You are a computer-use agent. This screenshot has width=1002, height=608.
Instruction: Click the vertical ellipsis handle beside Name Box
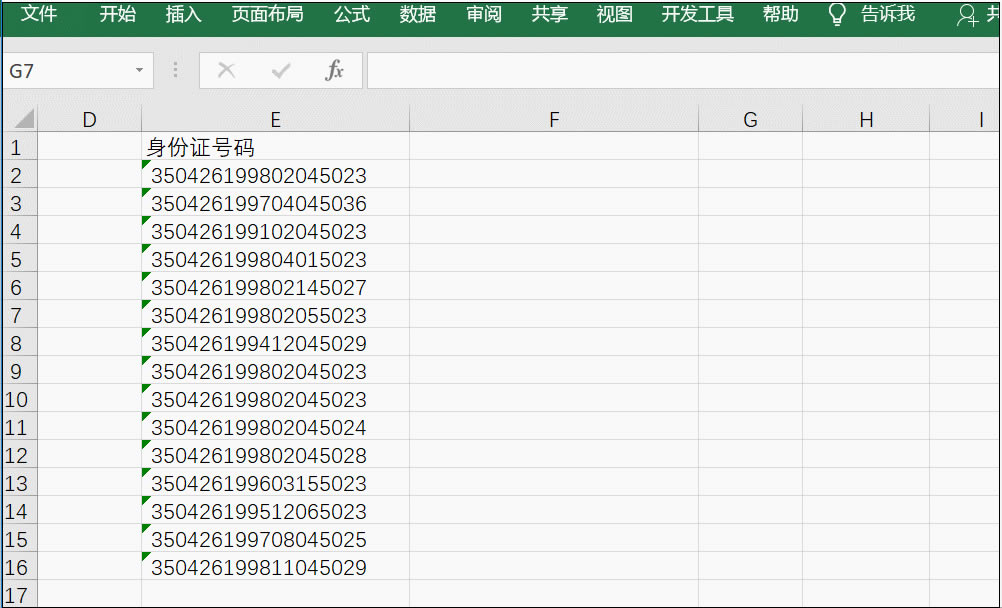(x=174, y=70)
